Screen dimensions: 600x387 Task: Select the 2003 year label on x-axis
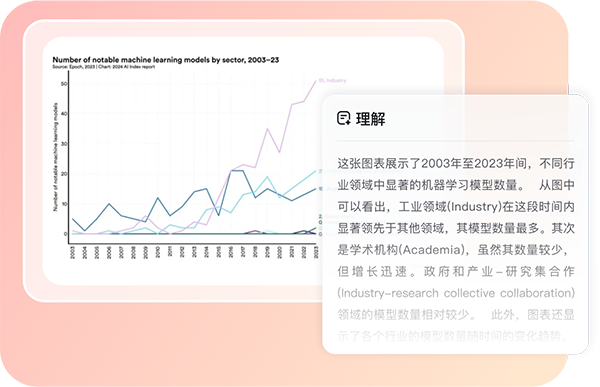click(73, 252)
